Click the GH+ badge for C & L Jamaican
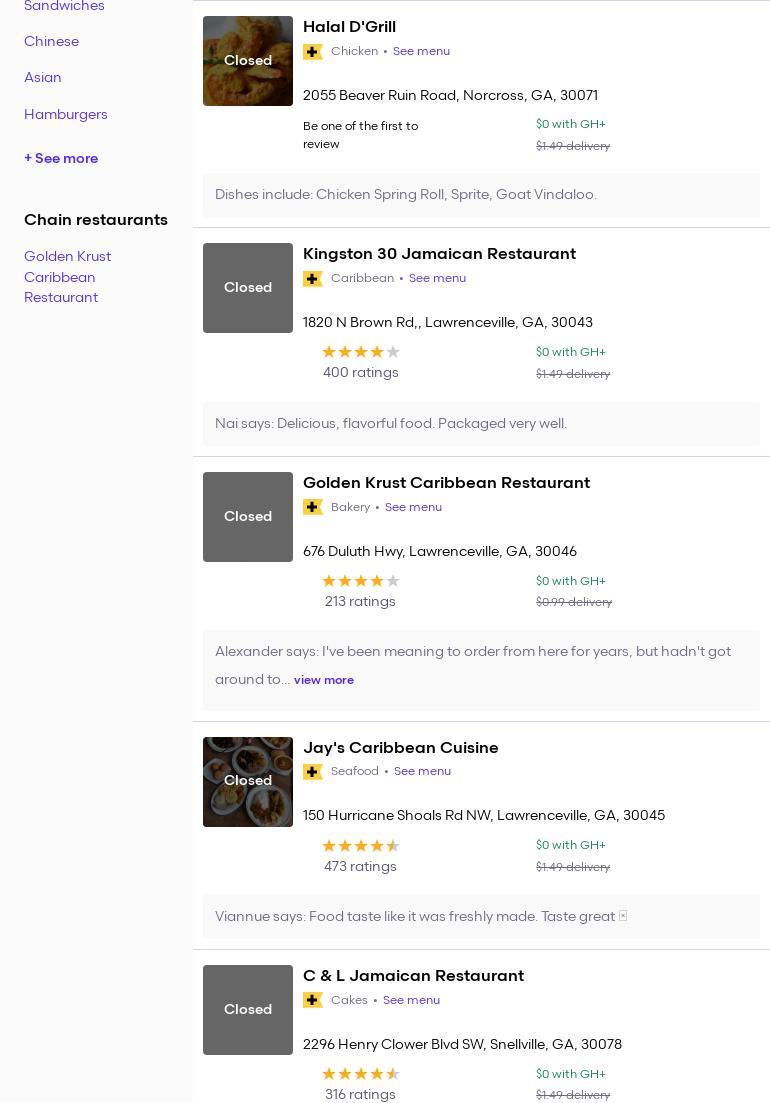Image resolution: width=770 pixels, height=1103 pixels. click(x=313, y=1000)
